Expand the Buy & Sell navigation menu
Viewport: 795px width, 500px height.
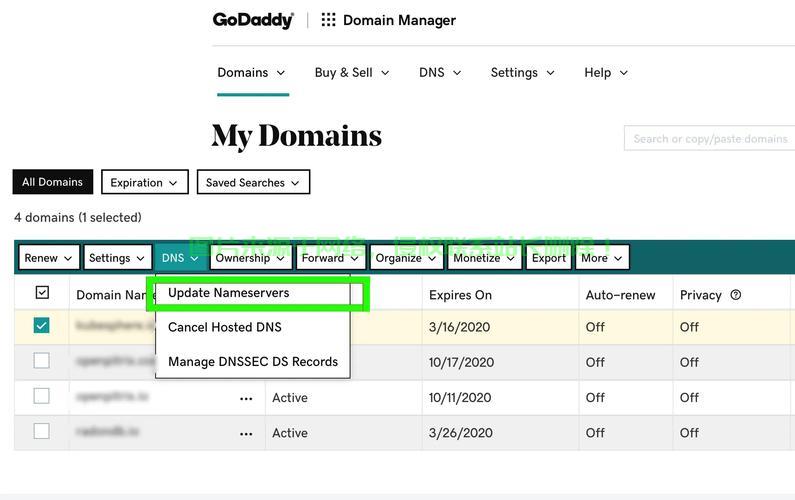tap(352, 73)
